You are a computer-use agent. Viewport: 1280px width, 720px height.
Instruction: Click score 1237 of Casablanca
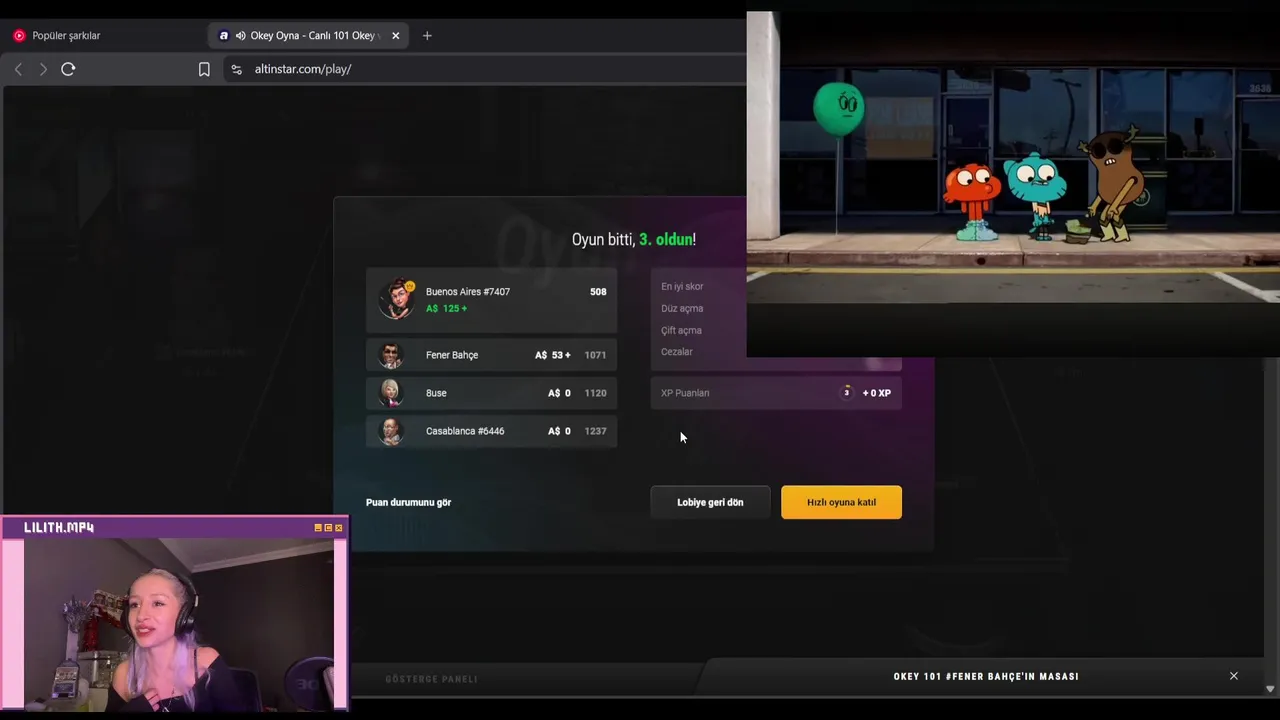coord(595,431)
